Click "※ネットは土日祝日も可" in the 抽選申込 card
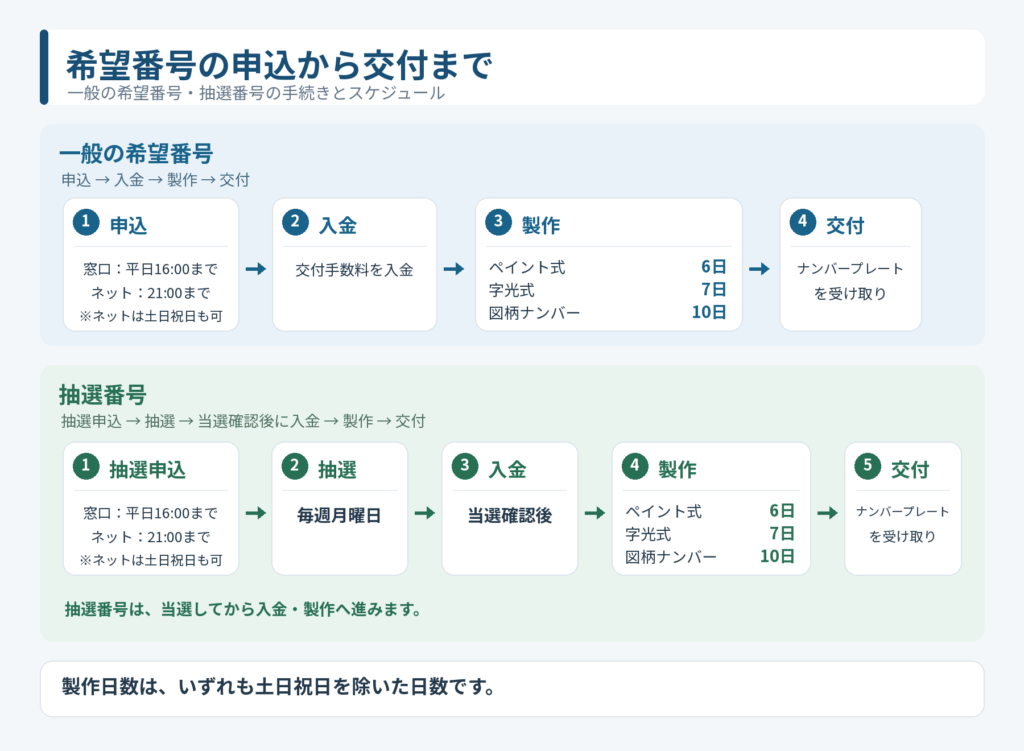 [151, 560]
